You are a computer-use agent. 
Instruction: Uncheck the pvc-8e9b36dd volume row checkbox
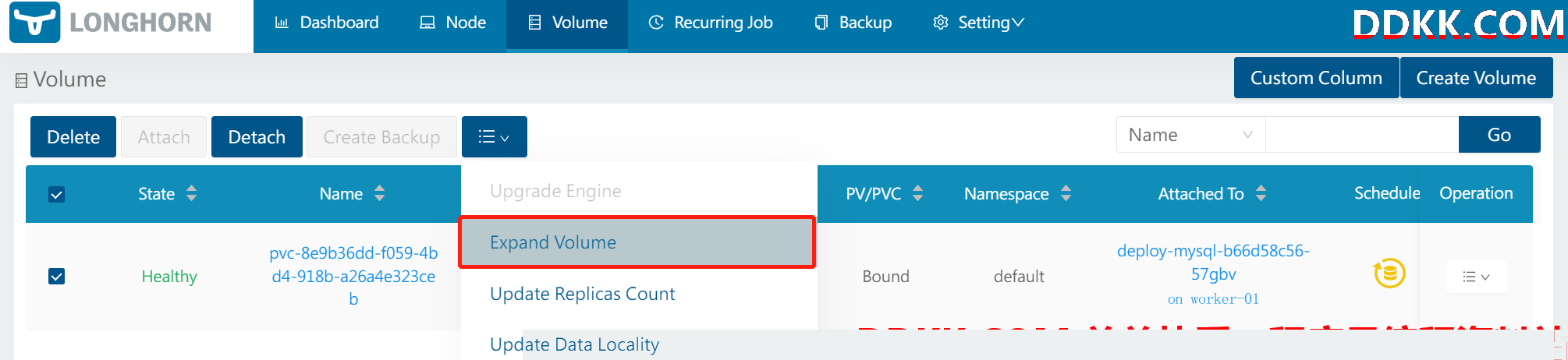click(57, 276)
